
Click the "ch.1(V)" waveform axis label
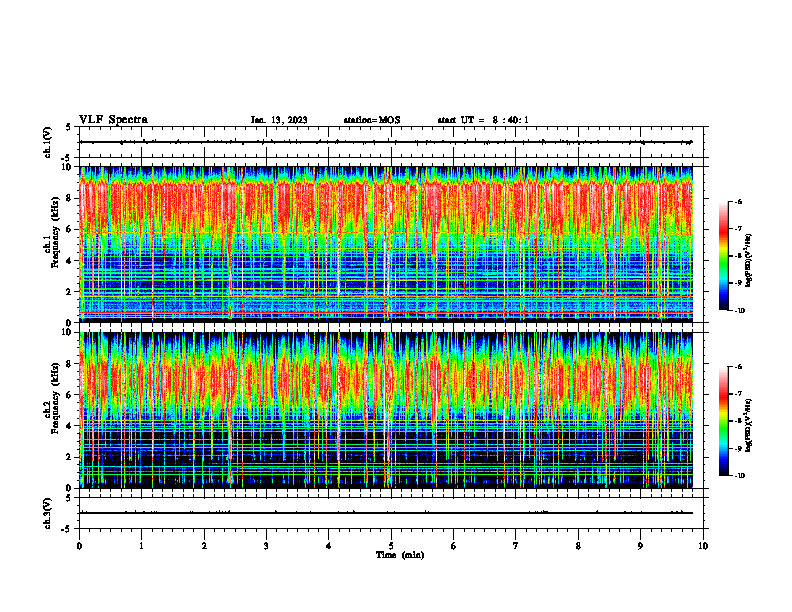click(47, 142)
